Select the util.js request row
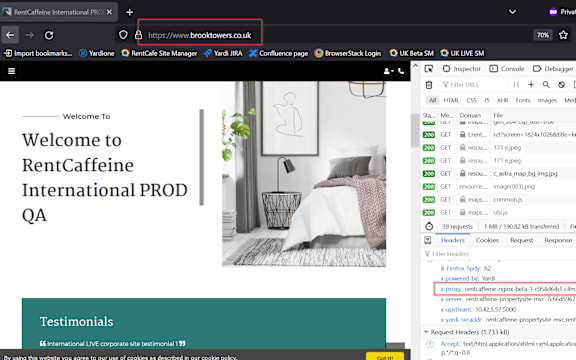 (498, 213)
